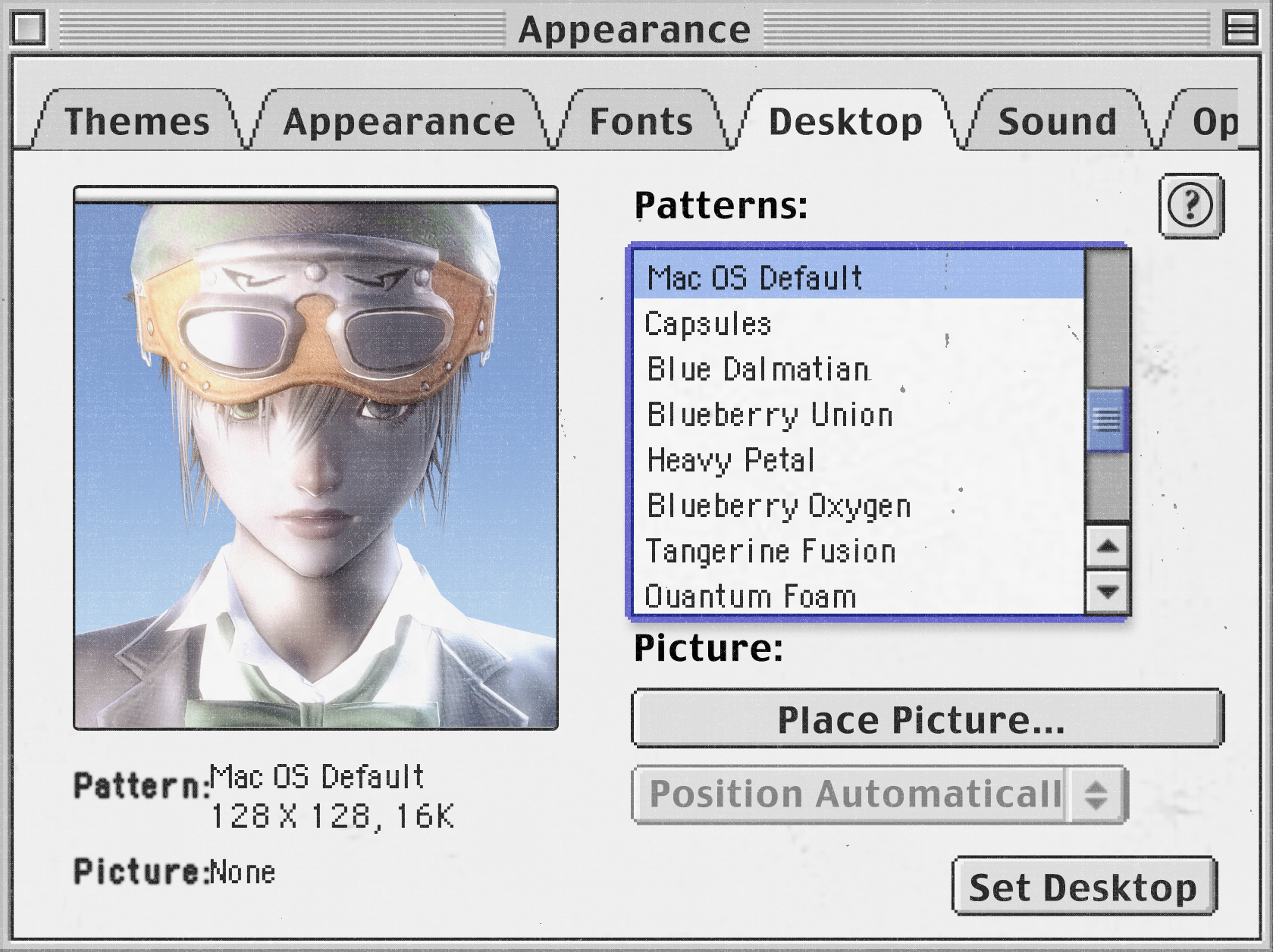Click the Patterns list scrollbar thumb
This screenshot has width=1273, height=952.
(1108, 419)
